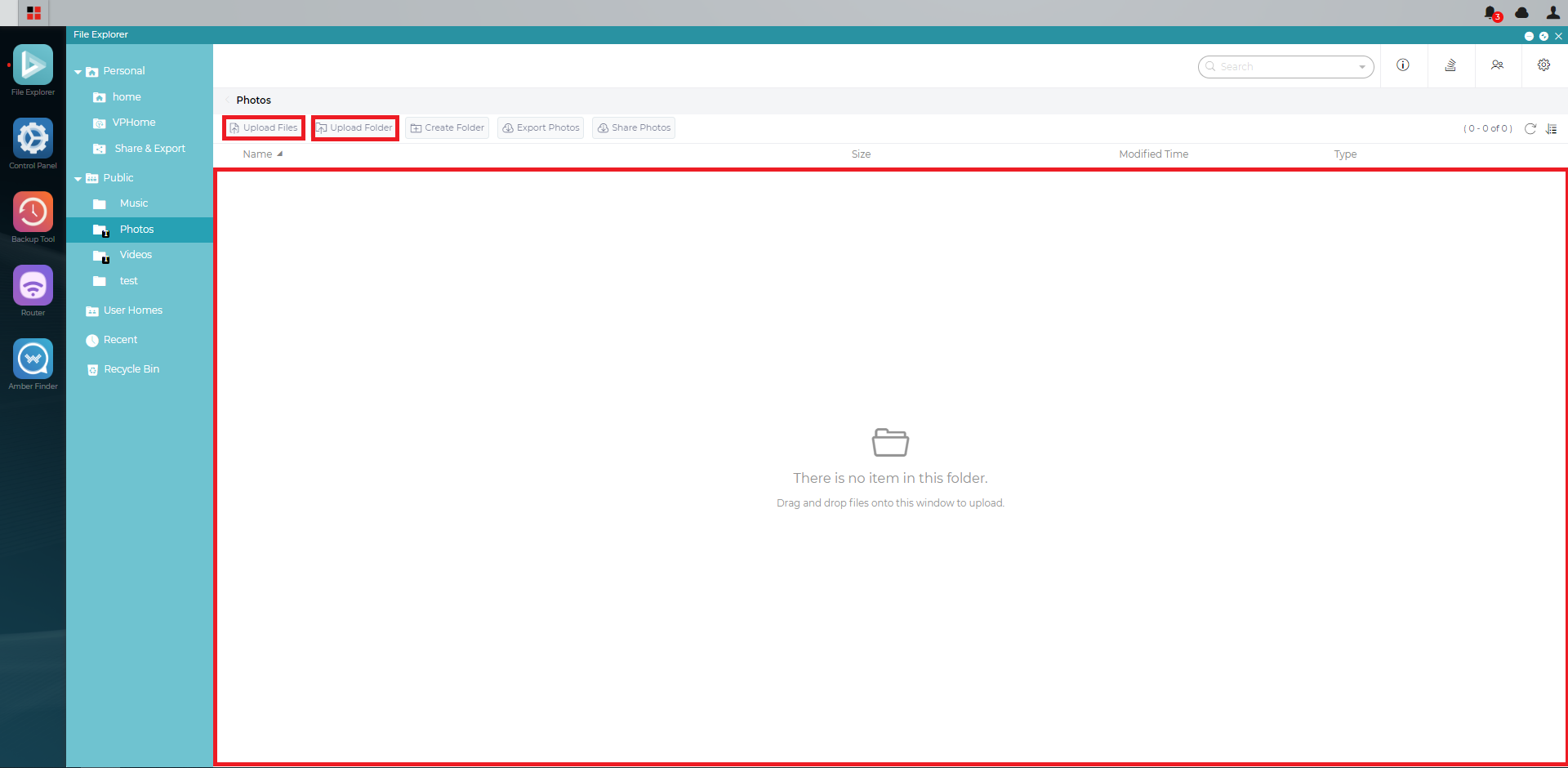Collapse the Public tree section

click(x=78, y=179)
